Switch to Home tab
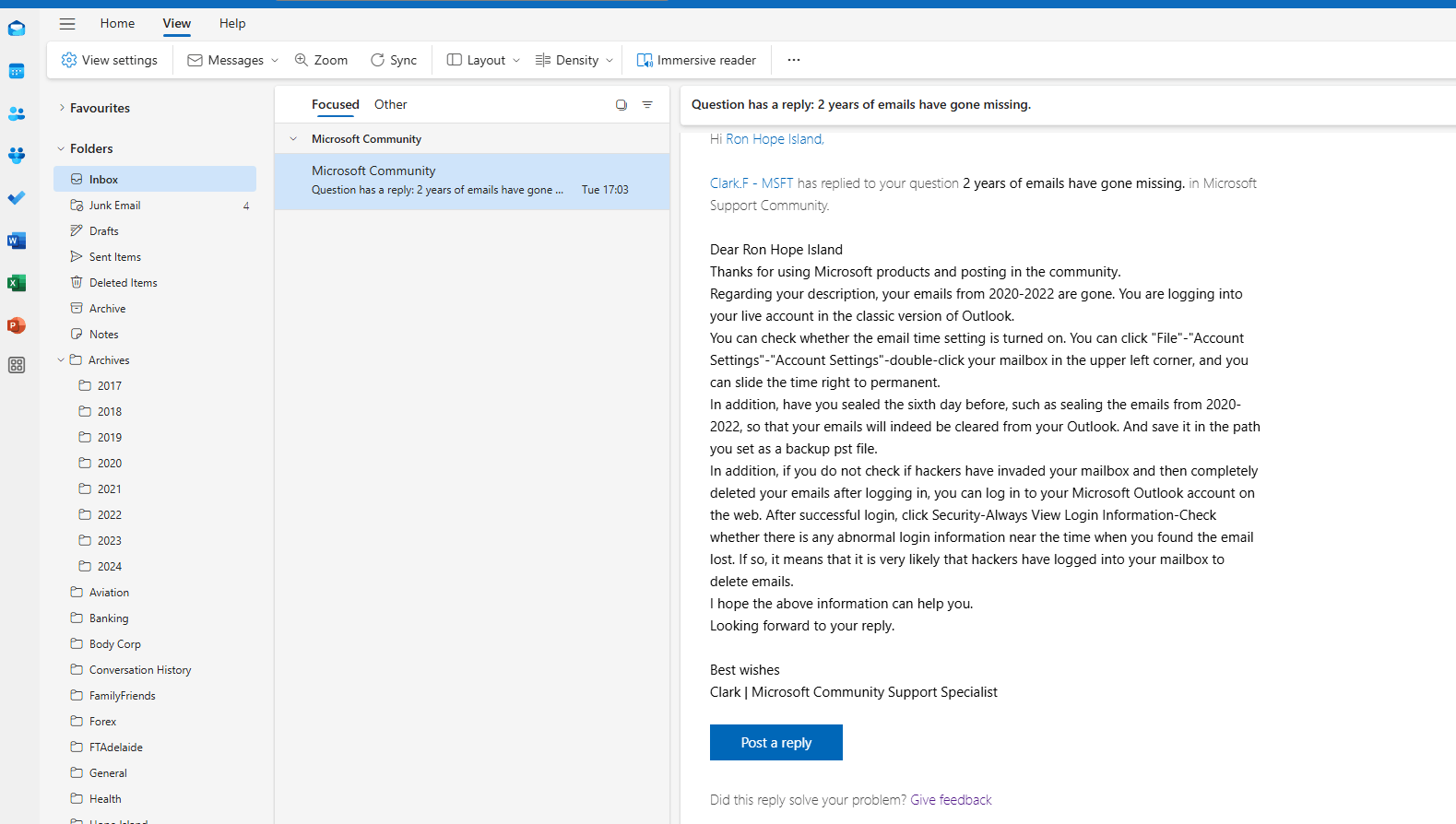This screenshot has height=824, width=1456. coord(117,23)
